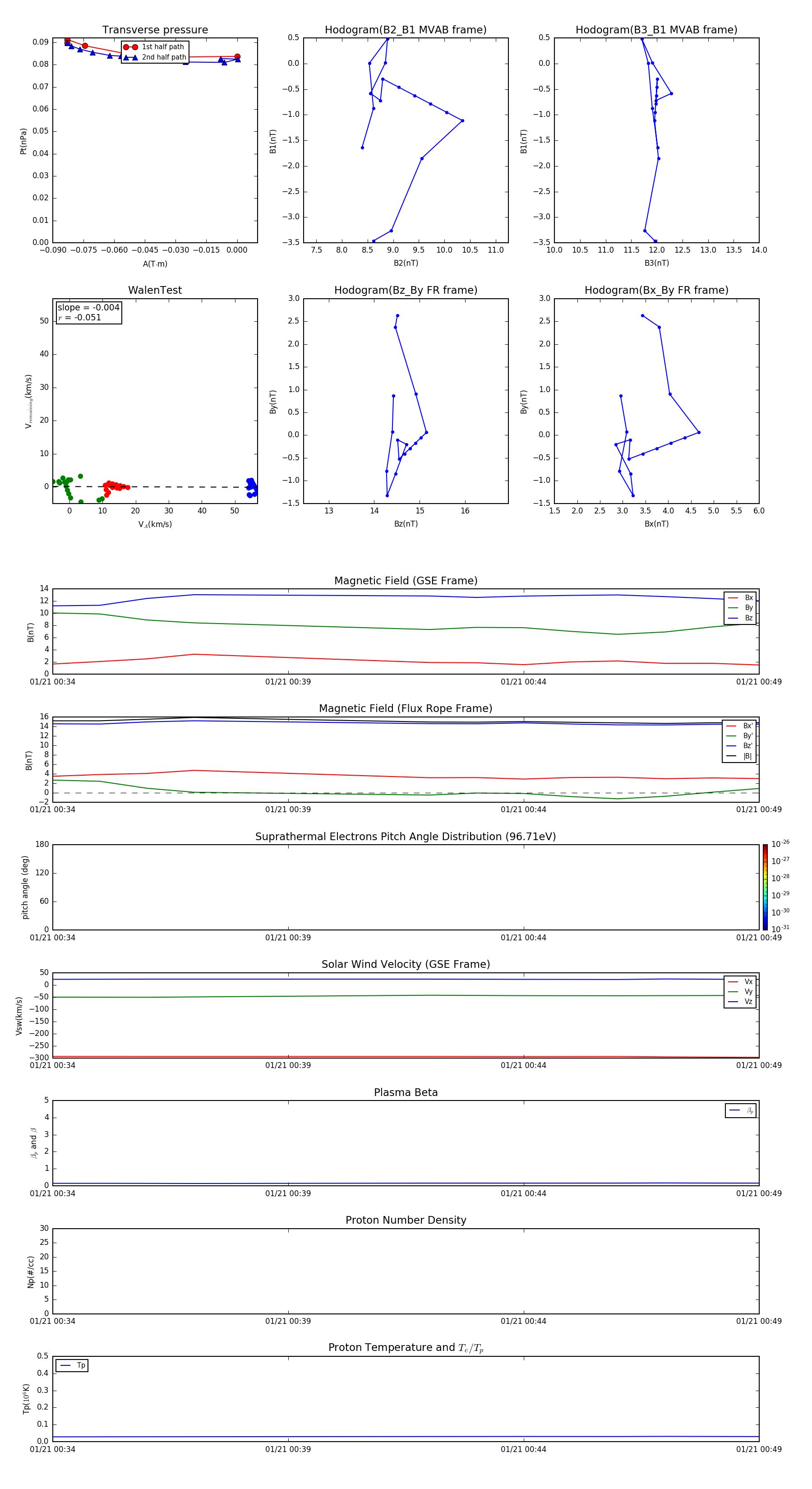Select "Bz" in the GSE magnetic field legend
Image resolution: width=812 pixels, height=1489 pixels.
[x=740, y=618]
